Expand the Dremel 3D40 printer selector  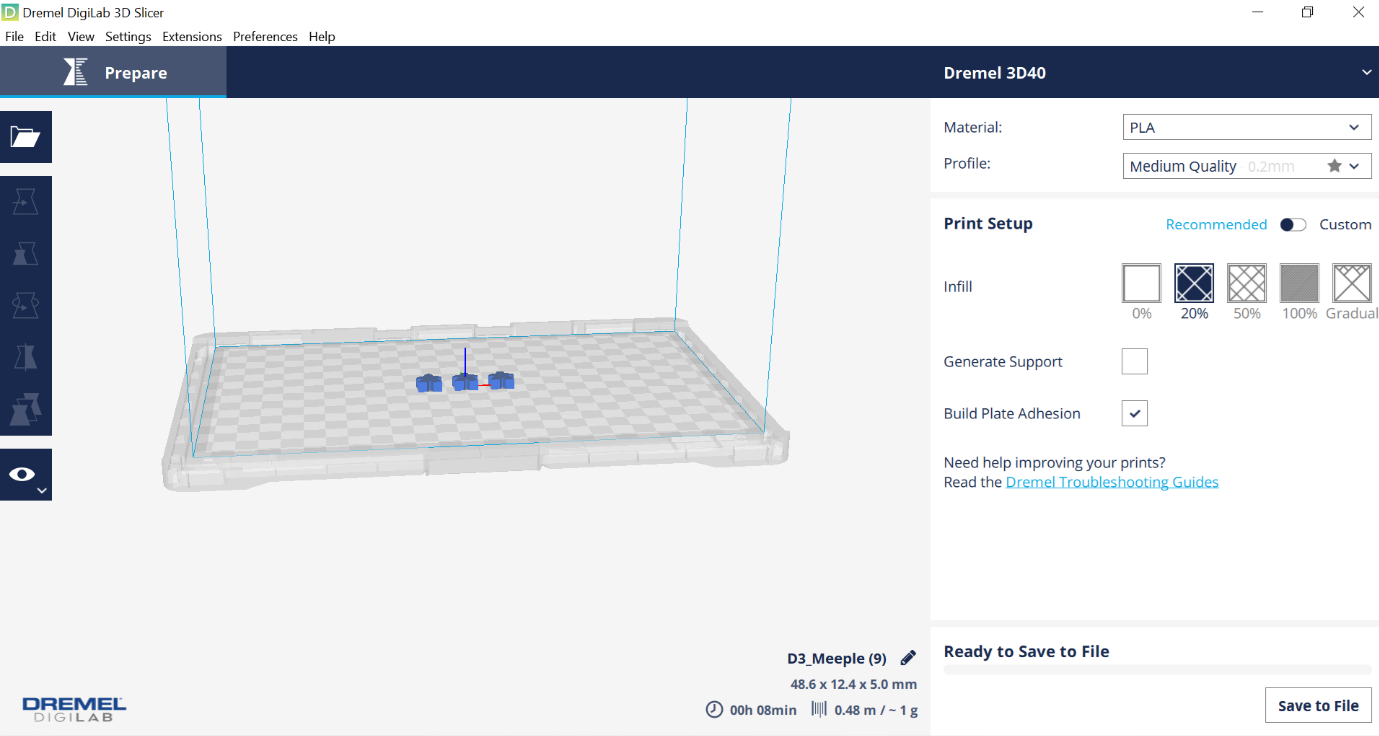(x=1366, y=73)
